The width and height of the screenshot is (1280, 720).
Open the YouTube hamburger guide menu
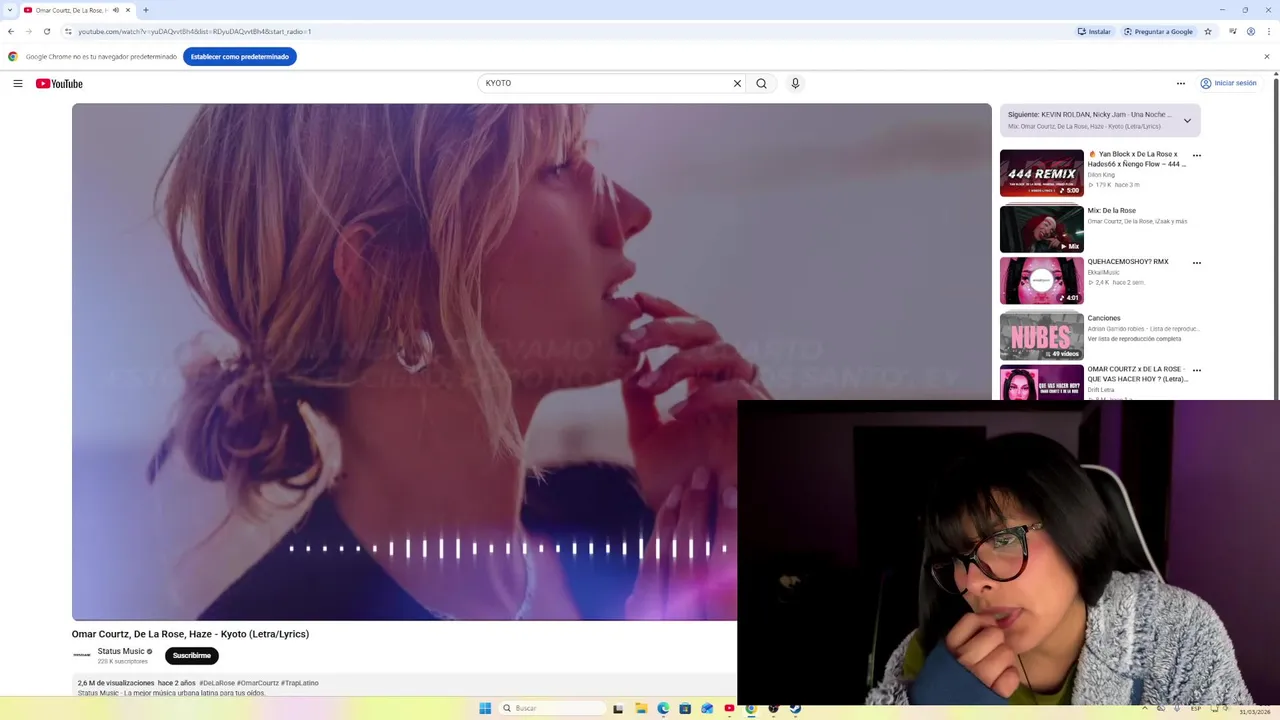18,84
